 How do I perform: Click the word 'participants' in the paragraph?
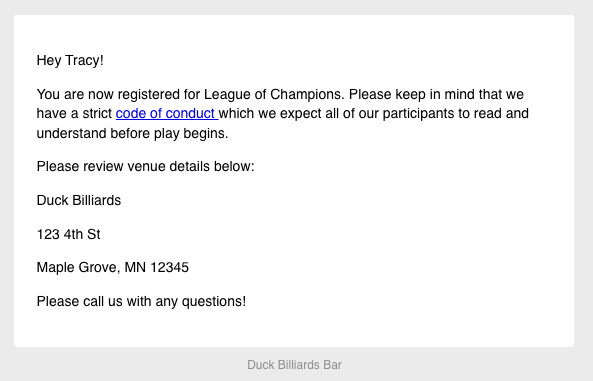pos(418,114)
